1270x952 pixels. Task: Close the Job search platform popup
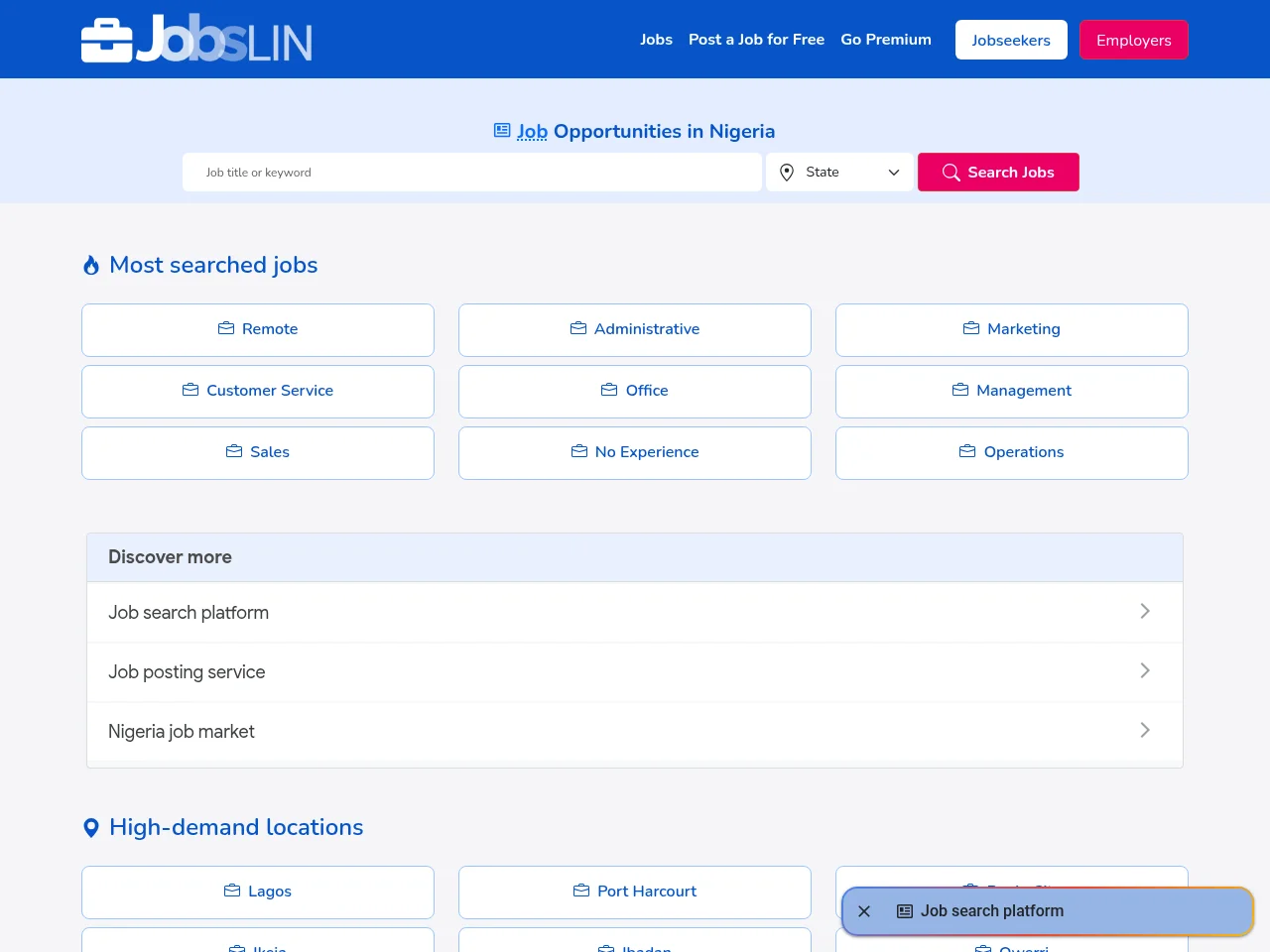point(864,911)
